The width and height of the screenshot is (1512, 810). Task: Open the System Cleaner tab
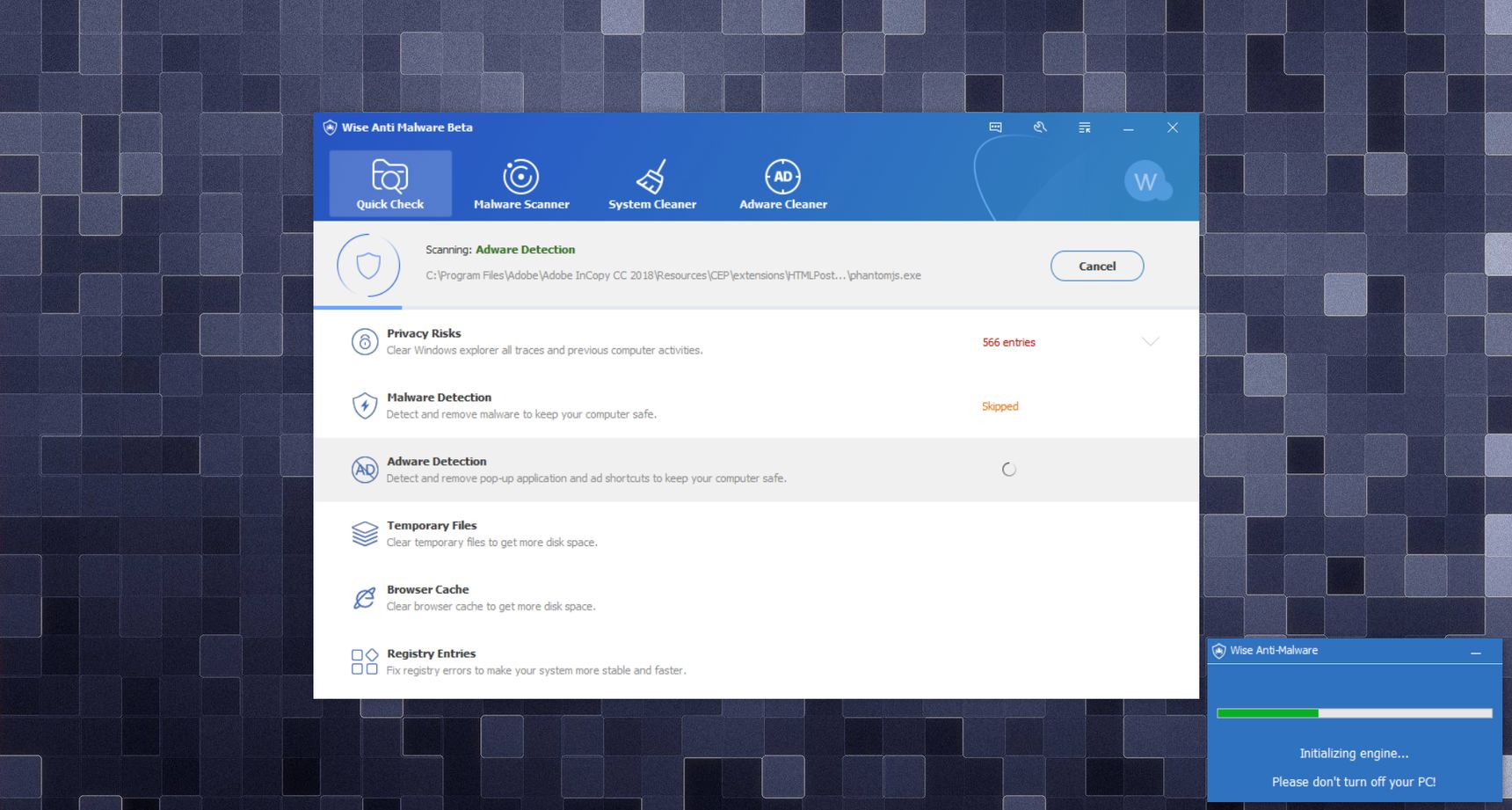[x=652, y=183]
